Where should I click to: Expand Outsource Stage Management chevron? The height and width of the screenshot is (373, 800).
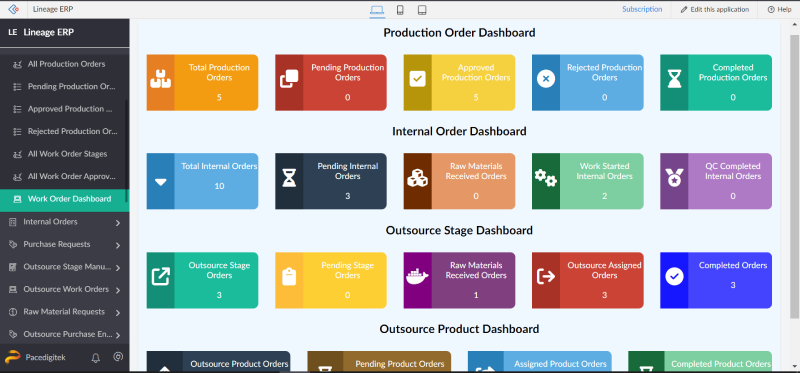[118, 267]
